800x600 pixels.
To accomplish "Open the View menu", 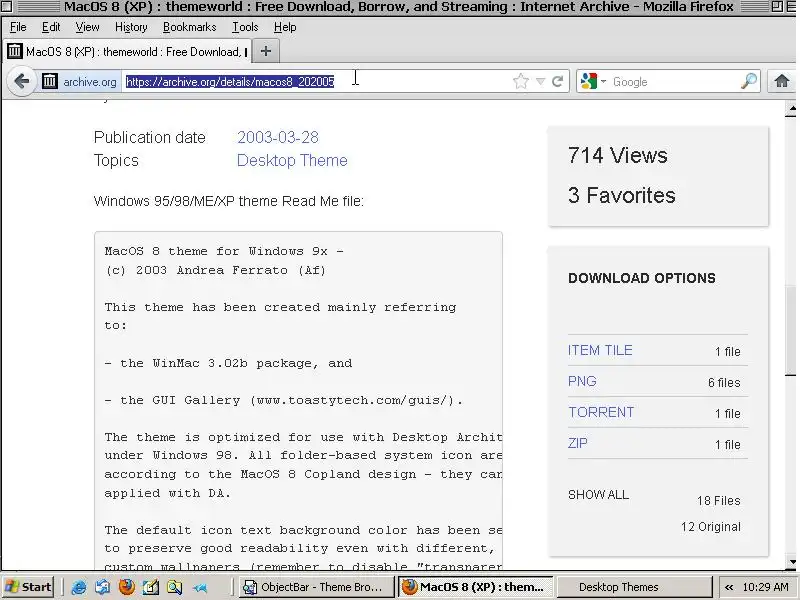I will (x=87, y=27).
